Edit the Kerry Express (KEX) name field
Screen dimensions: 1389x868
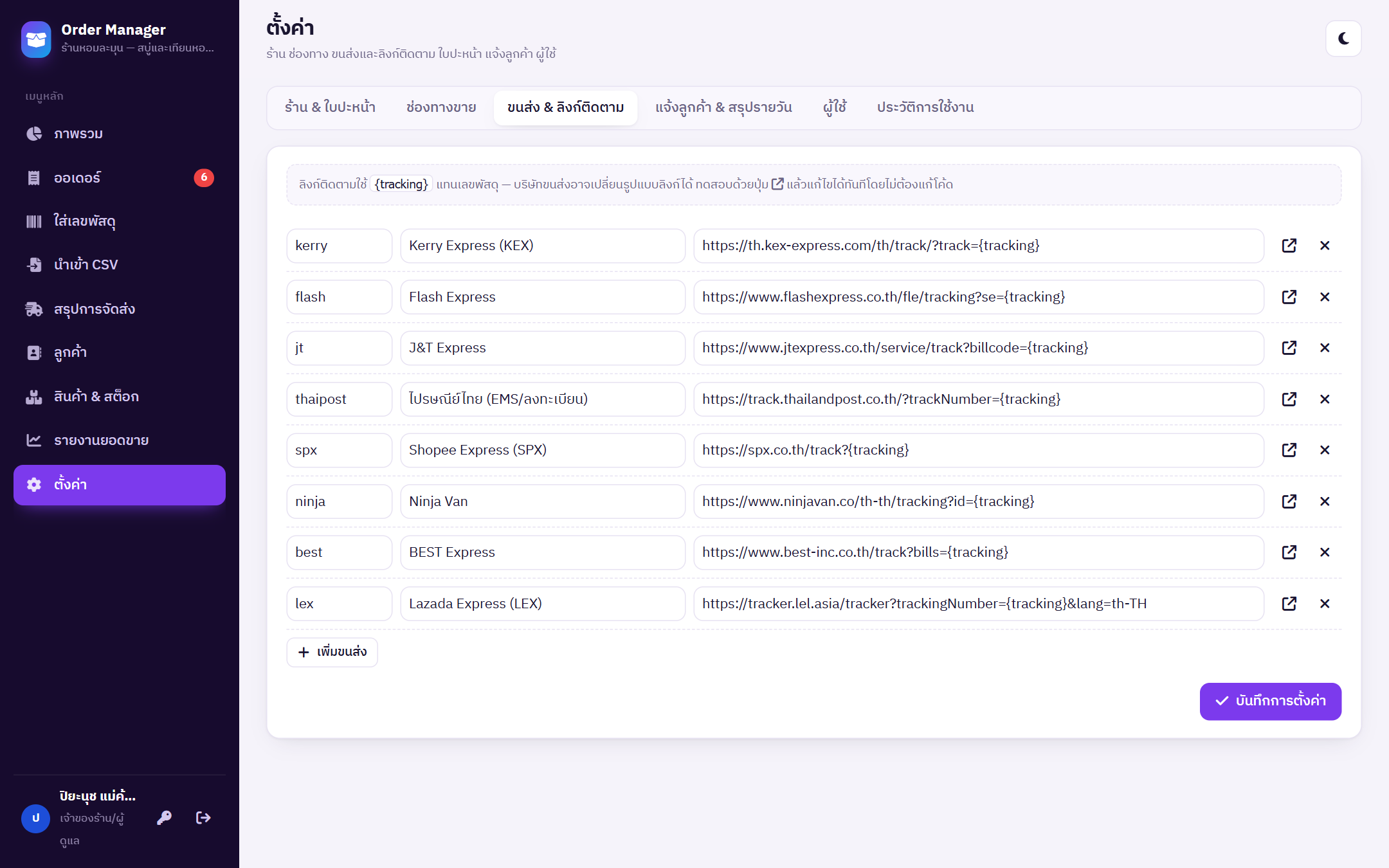[543, 246]
